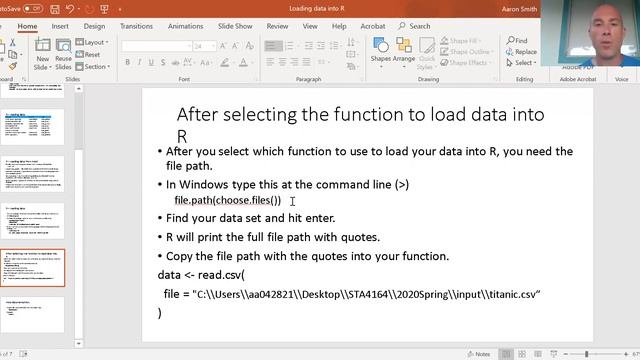Open the View ribbon tab
Image resolution: width=640 pixels, height=360 pixels.
click(310, 26)
